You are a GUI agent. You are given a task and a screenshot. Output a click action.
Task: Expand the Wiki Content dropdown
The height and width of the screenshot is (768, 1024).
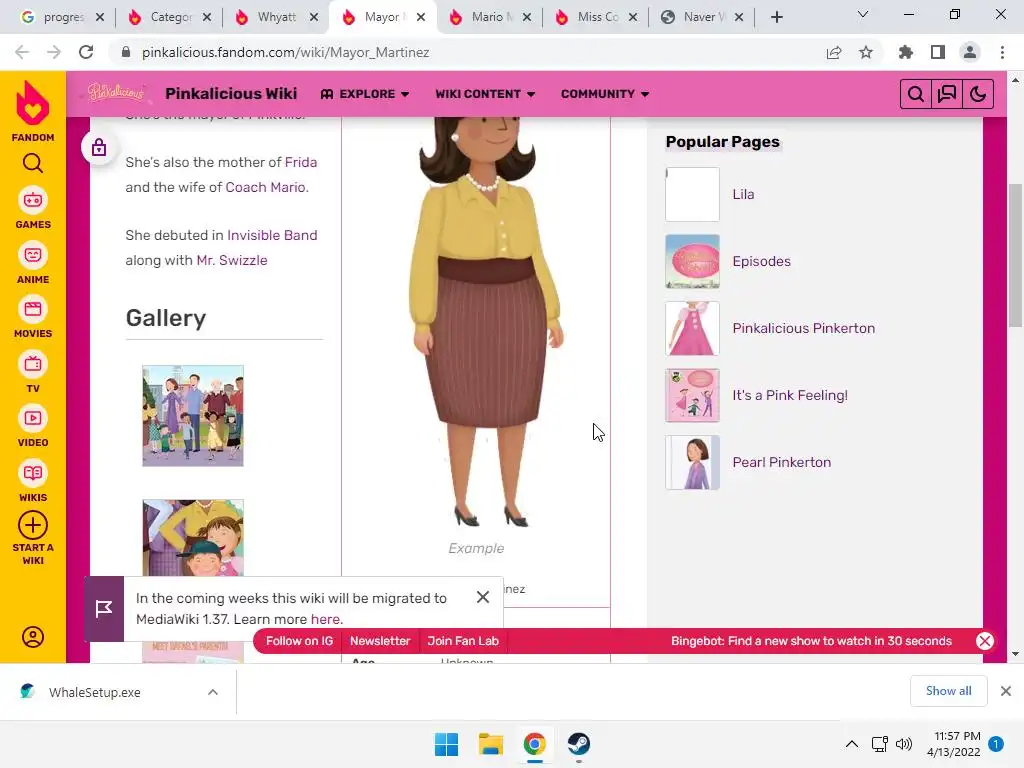click(485, 94)
